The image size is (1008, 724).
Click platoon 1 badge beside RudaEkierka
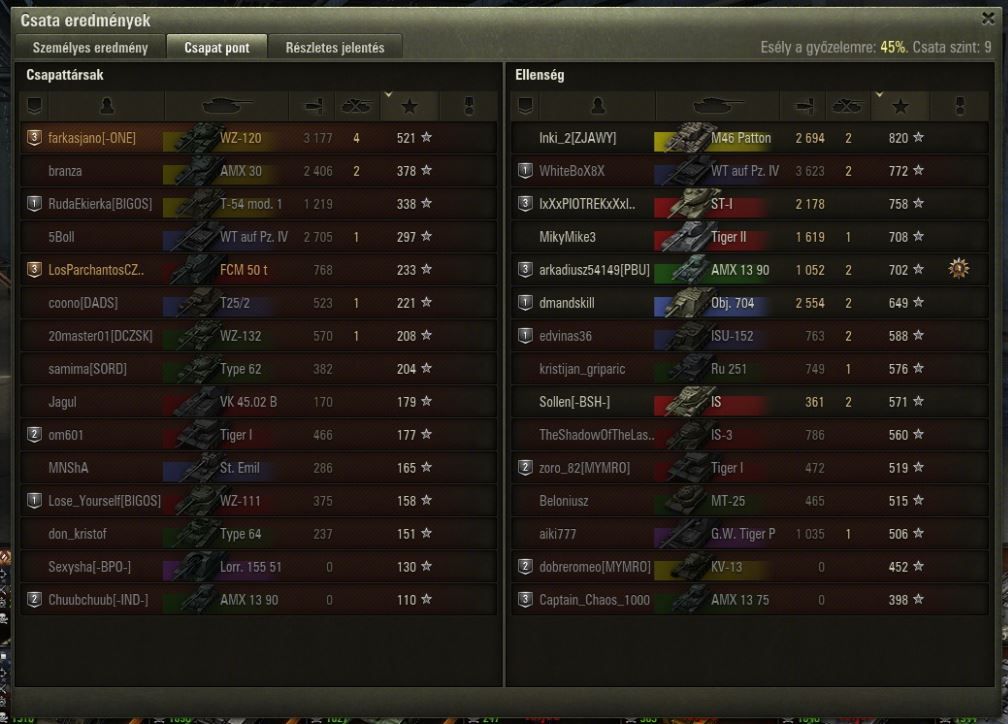[34, 204]
